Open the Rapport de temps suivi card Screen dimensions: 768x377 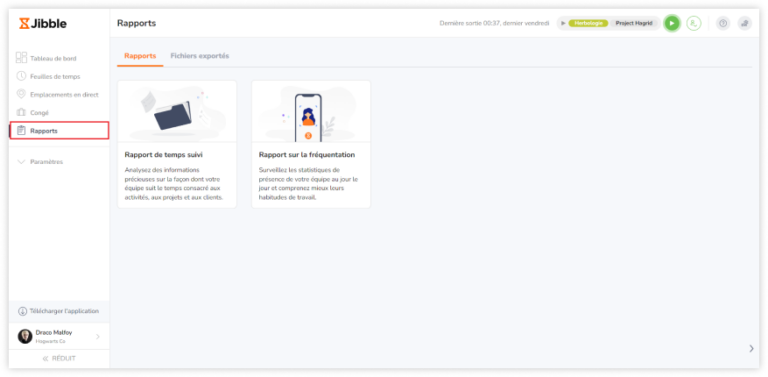point(177,144)
